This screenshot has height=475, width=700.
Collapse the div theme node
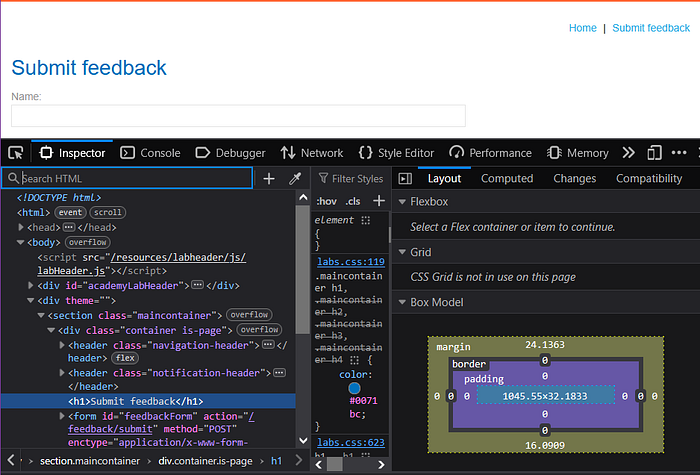pos(31,300)
